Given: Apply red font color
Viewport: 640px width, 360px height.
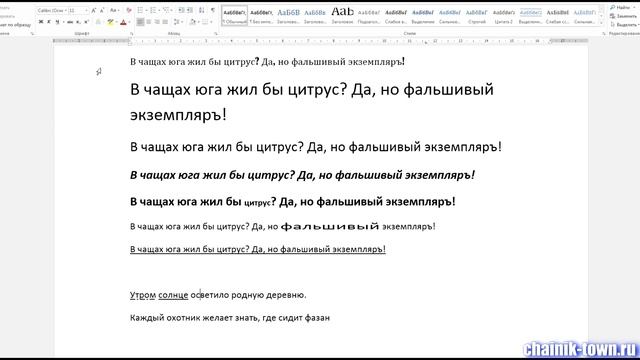Looking at the screenshot, I should 123,22.
